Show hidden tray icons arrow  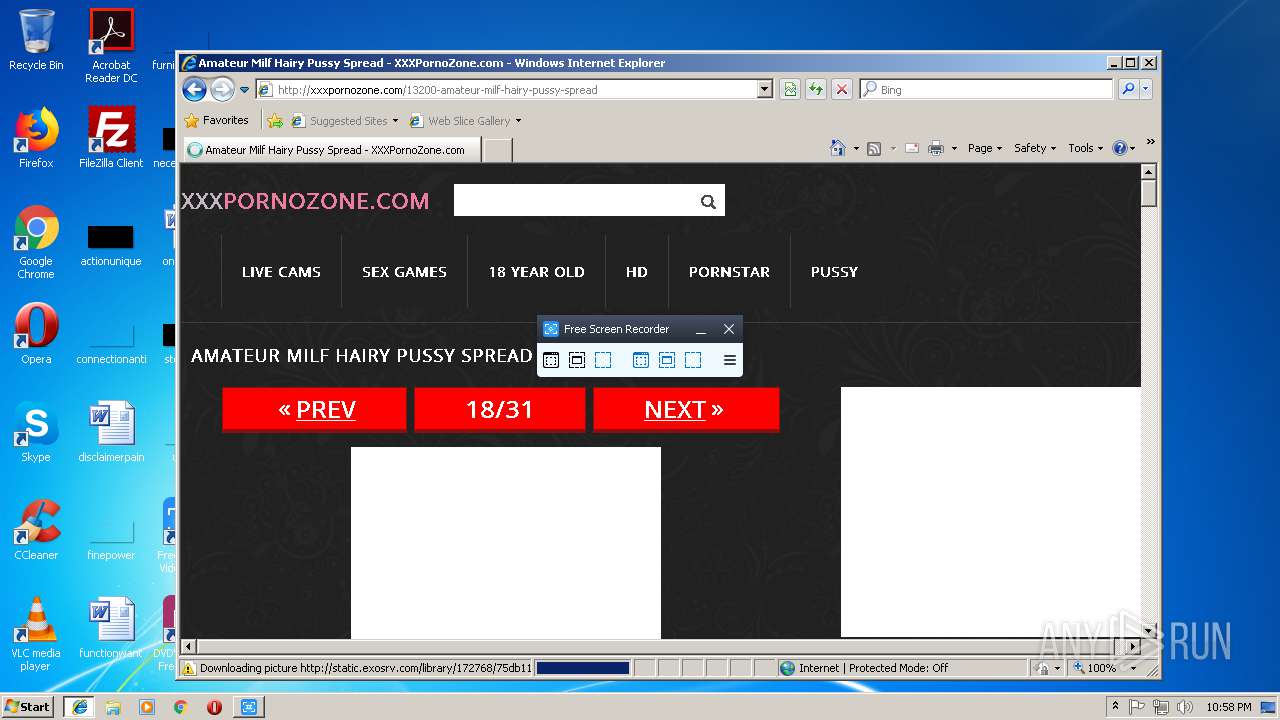(x=1116, y=707)
